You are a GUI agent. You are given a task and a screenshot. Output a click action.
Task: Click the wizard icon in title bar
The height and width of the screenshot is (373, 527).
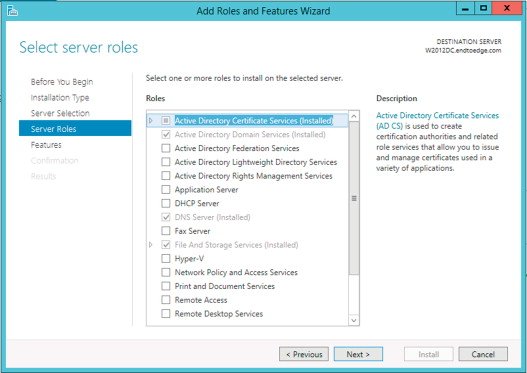click(x=12, y=10)
